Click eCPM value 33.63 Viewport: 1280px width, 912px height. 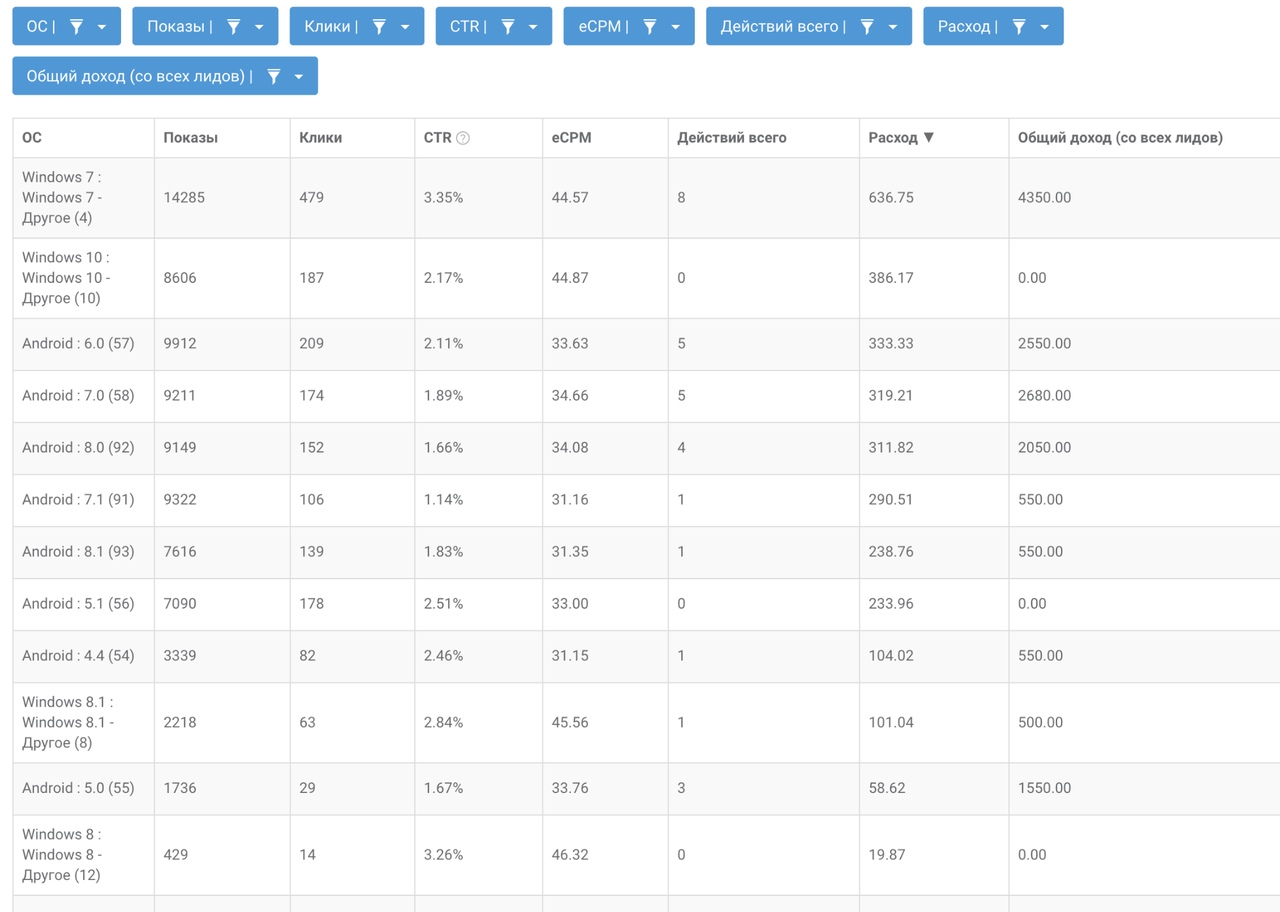(570, 343)
